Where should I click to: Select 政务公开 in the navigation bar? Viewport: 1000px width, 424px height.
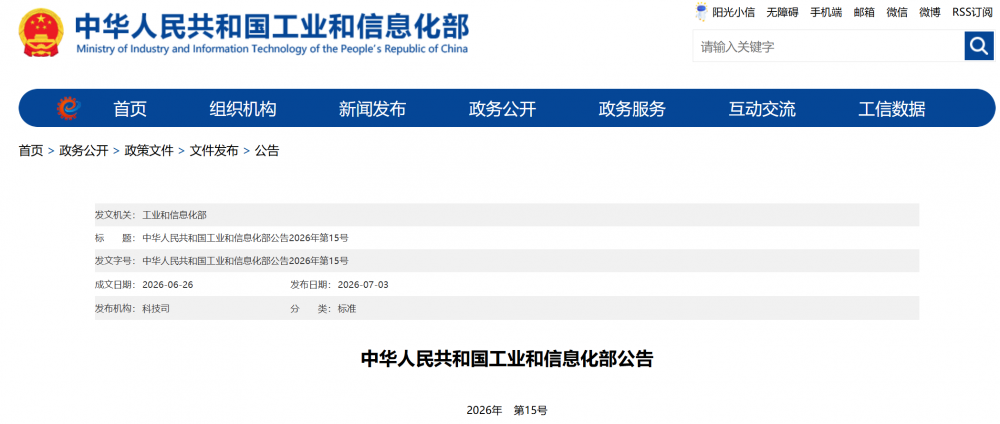(x=503, y=109)
